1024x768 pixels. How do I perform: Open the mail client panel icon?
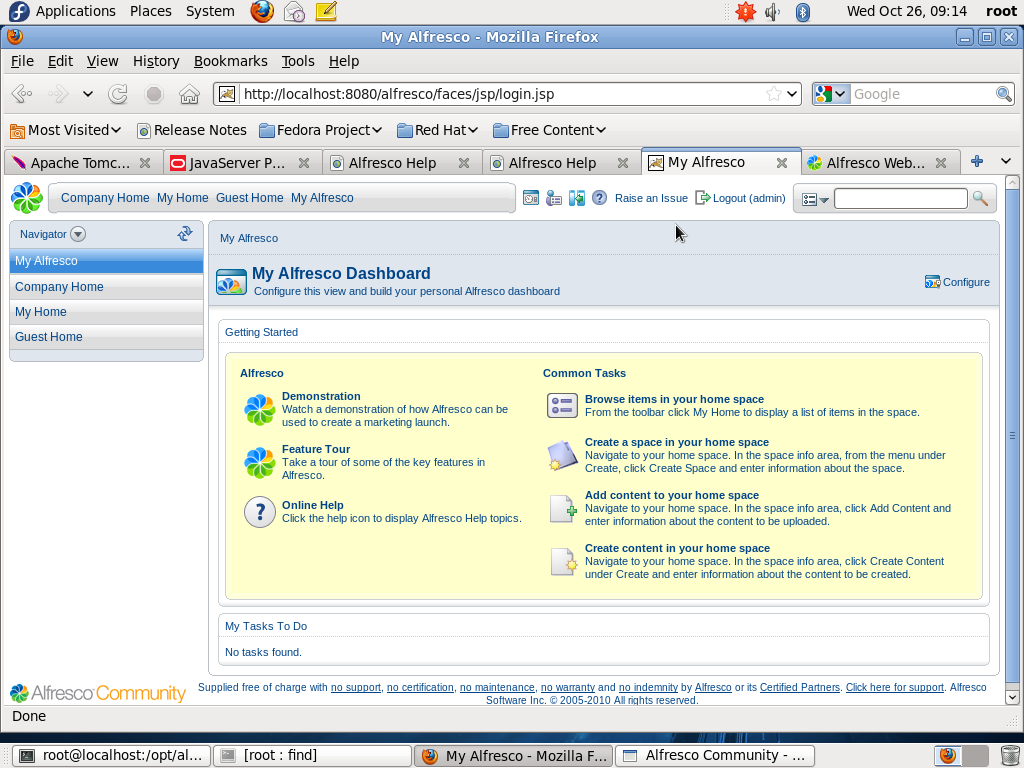(x=294, y=11)
